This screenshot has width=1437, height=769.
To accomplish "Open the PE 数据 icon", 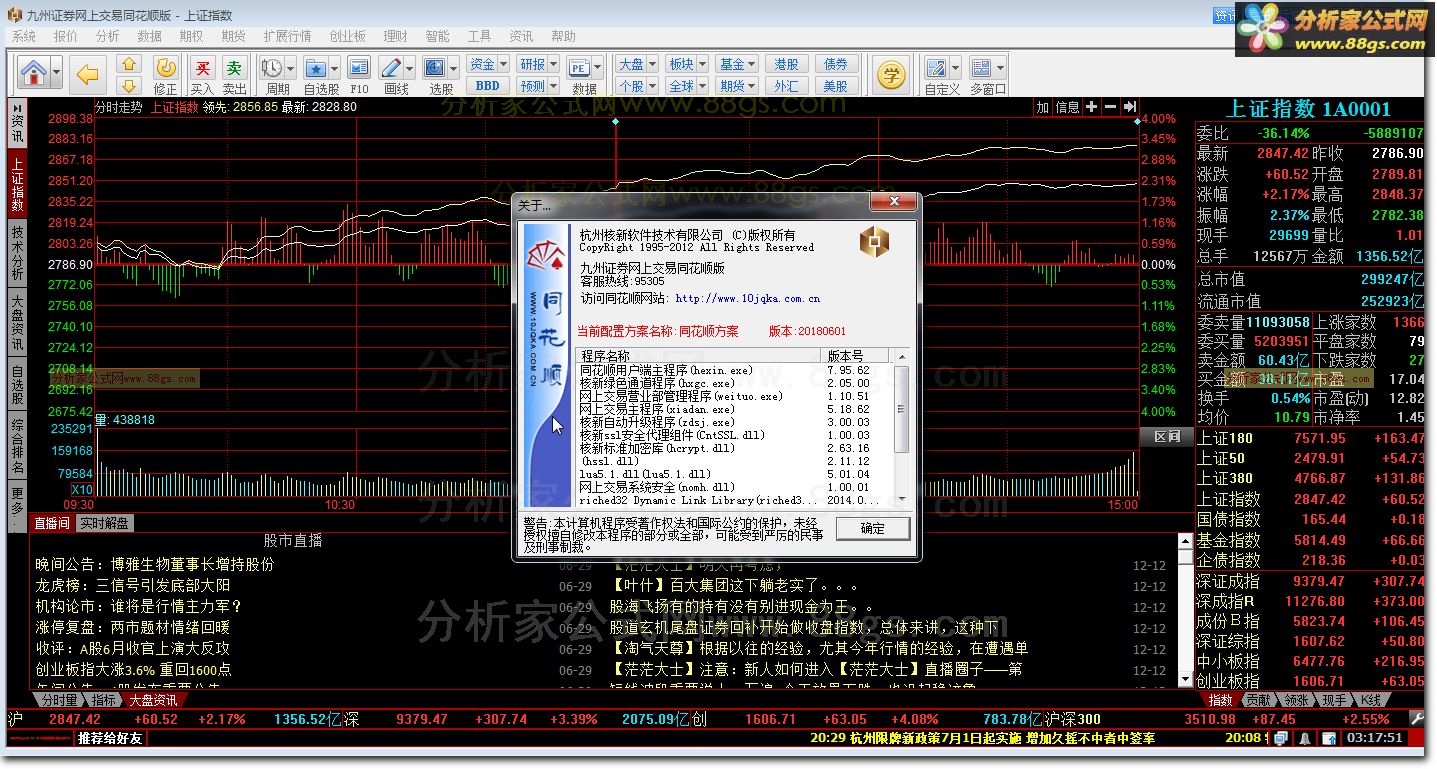I will (x=579, y=68).
